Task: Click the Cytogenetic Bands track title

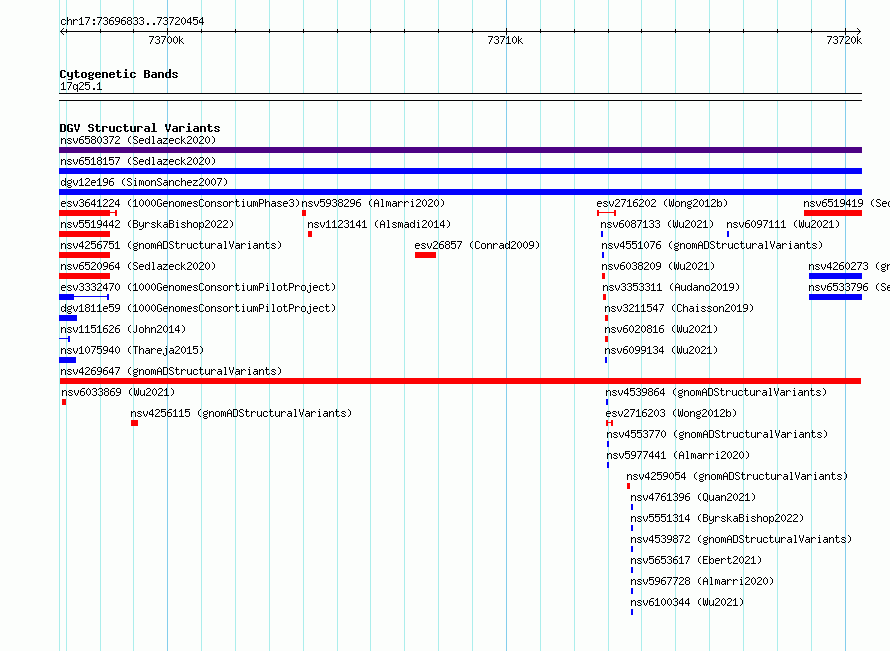Action: (x=119, y=74)
